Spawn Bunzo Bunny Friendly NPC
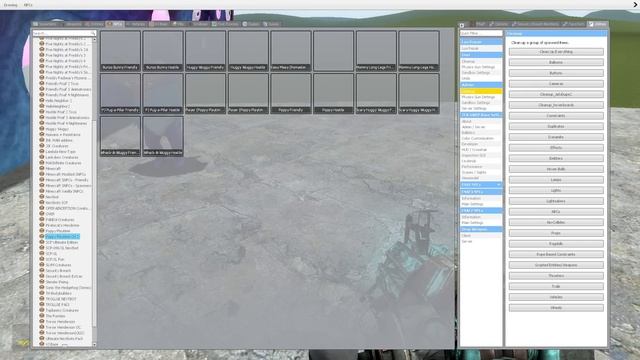Viewport: 640px width, 360px height. (120, 51)
